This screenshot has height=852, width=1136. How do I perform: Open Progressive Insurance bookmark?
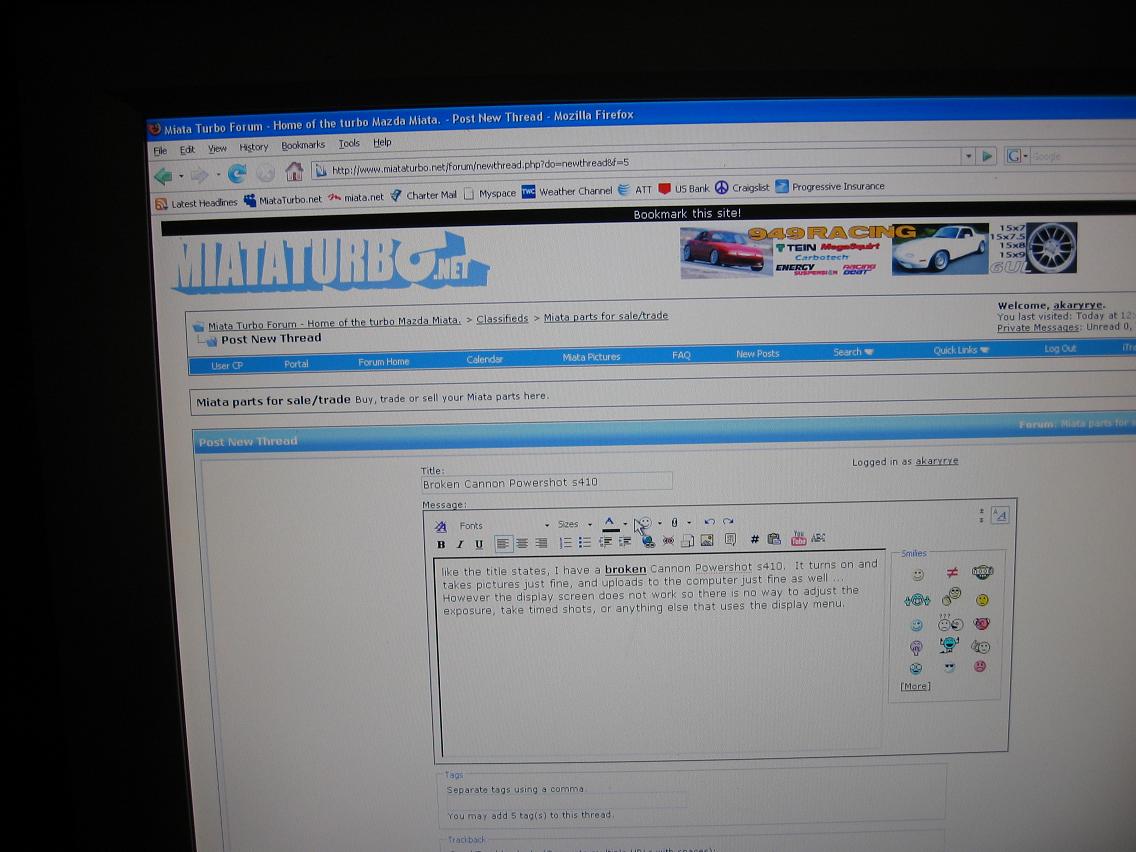point(830,186)
